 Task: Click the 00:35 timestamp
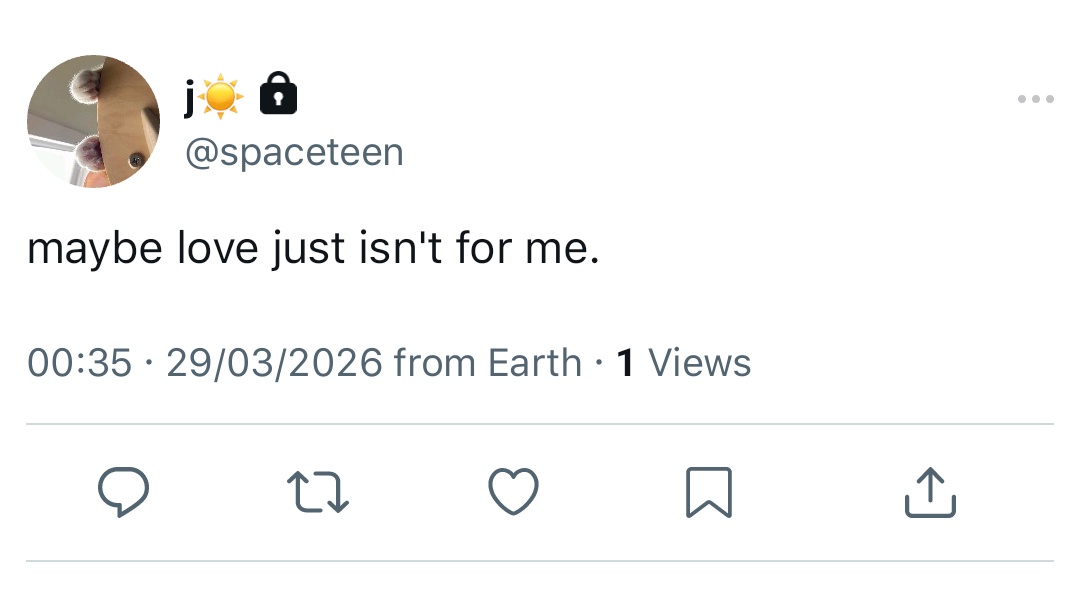pos(79,362)
